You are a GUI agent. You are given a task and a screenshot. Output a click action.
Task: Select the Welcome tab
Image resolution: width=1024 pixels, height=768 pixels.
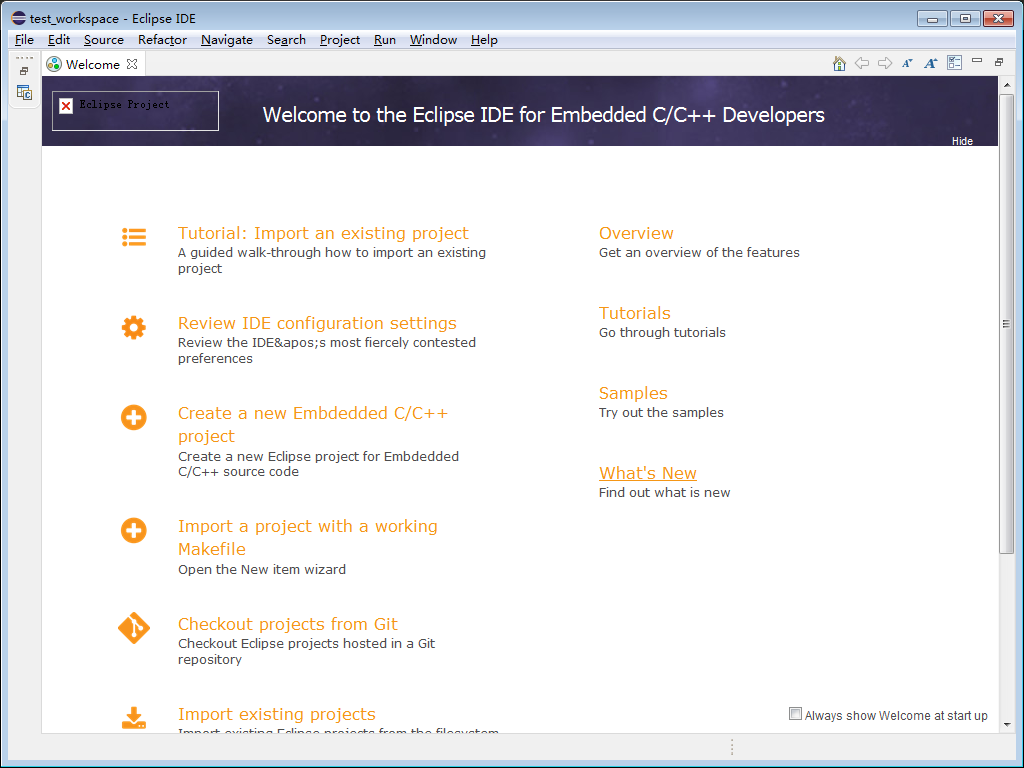click(x=93, y=64)
